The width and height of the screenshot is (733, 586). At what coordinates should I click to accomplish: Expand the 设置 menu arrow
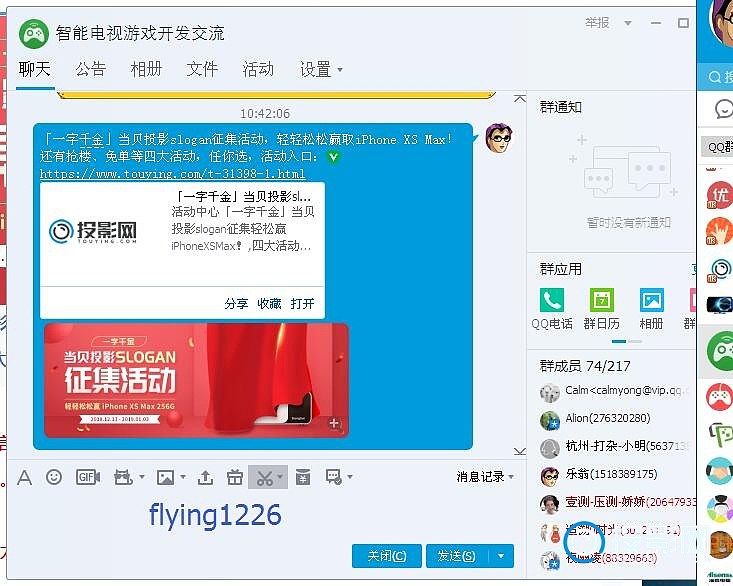point(340,70)
